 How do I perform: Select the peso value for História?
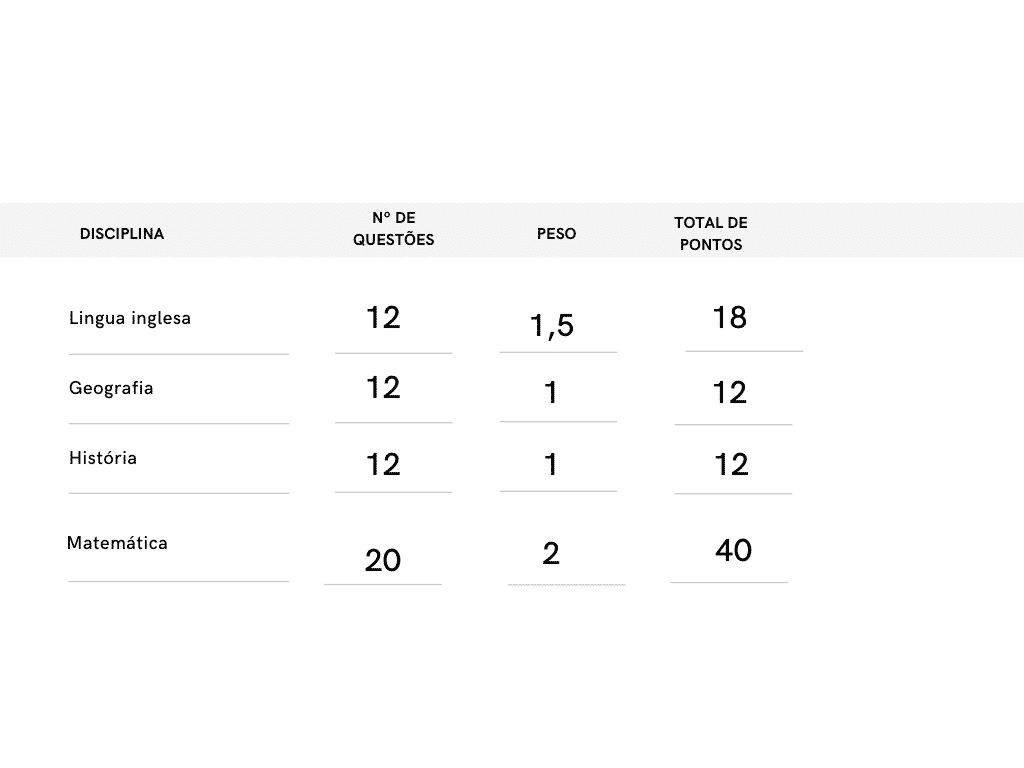[551, 464]
